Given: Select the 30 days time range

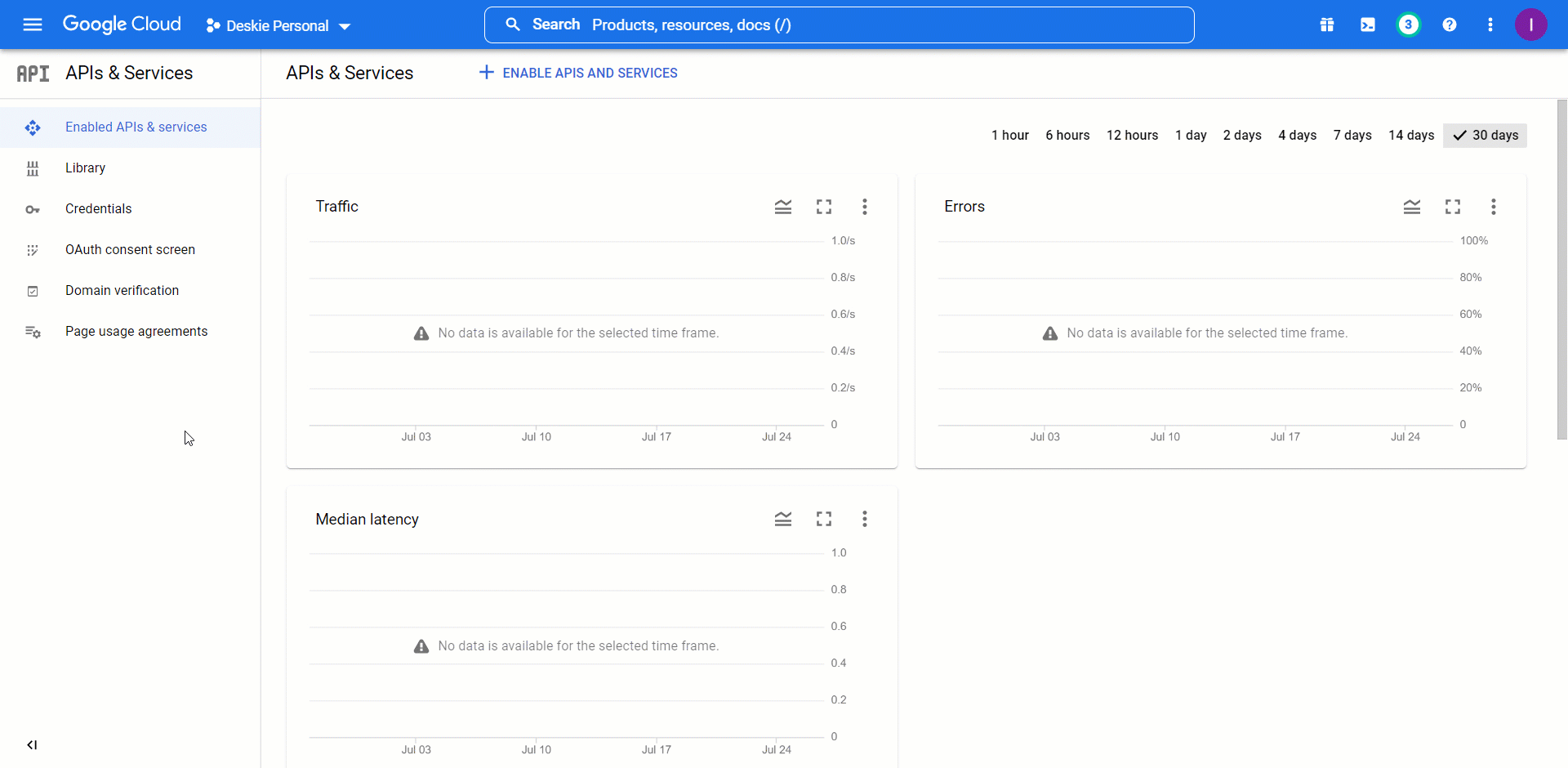Looking at the screenshot, I should point(1486,136).
